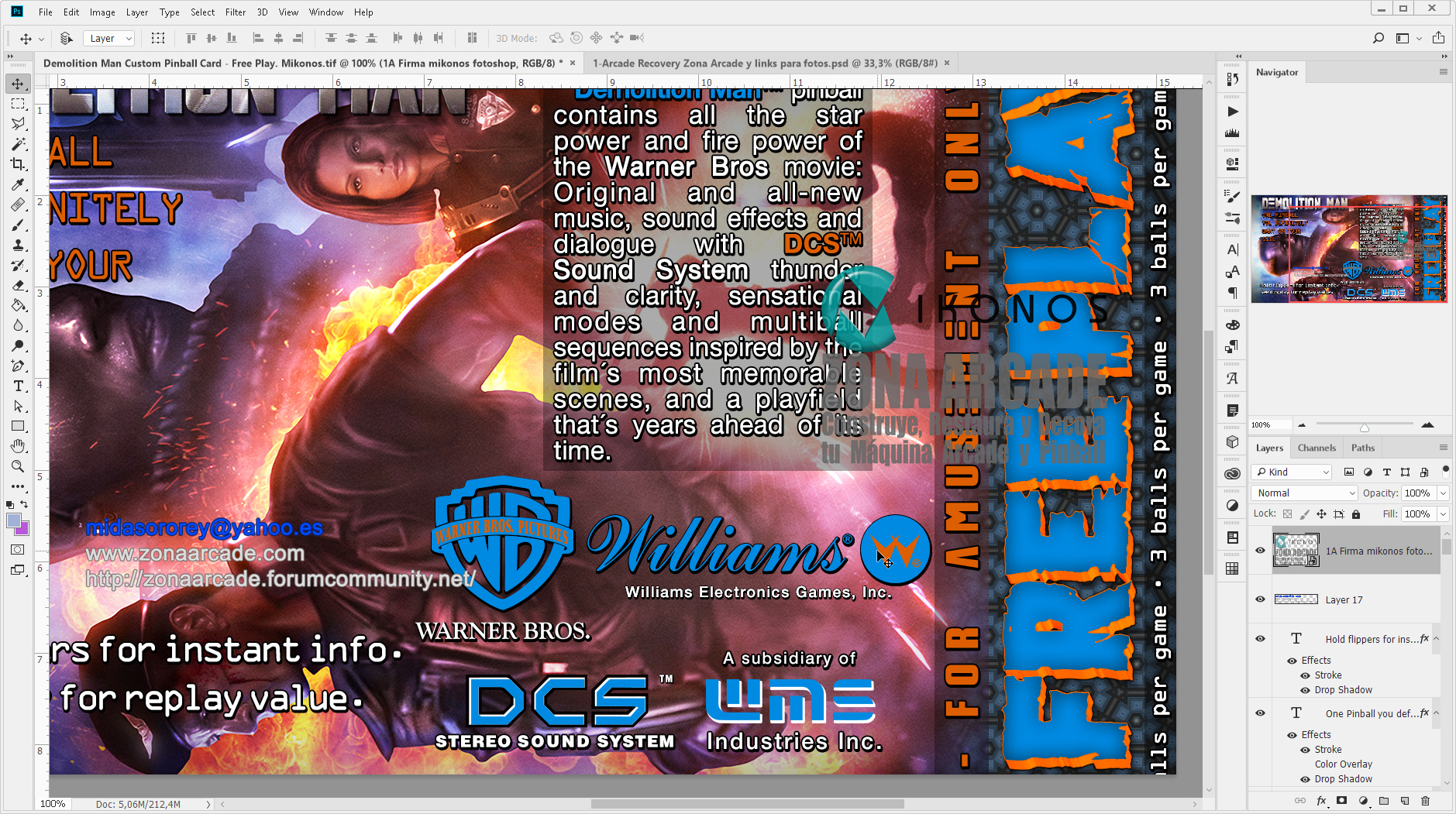The width and height of the screenshot is (1456, 814).
Task: Select the Move tool
Action: [18, 84]
